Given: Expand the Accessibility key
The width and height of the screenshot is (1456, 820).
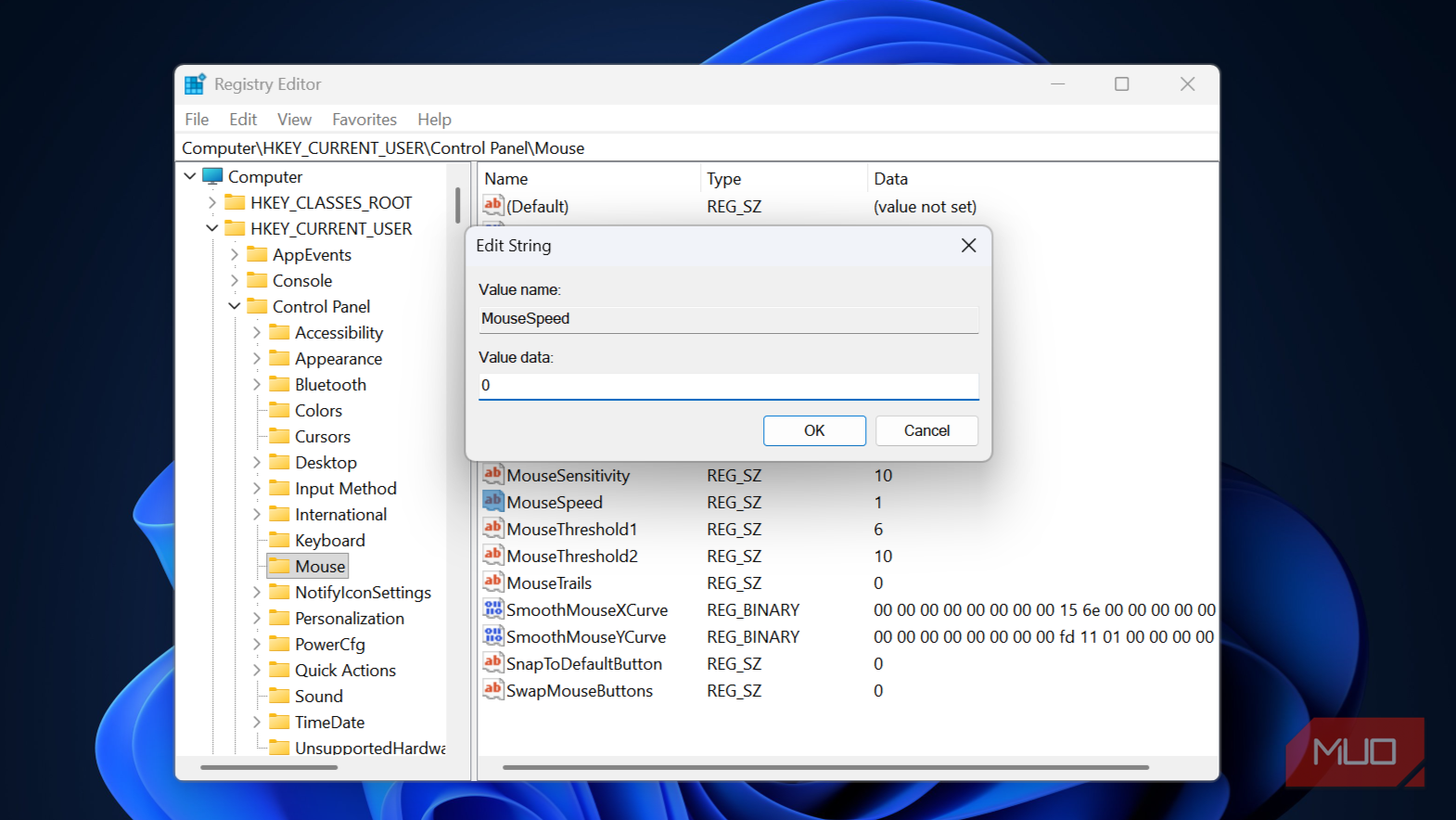Looking at the screenshot, I should point(257,332).
